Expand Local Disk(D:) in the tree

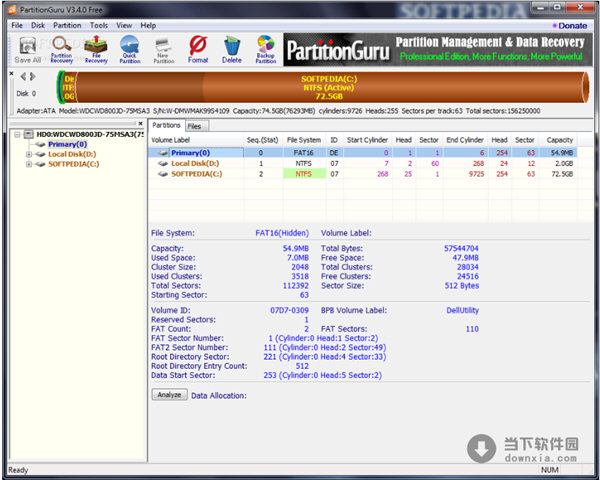[29, 154]
